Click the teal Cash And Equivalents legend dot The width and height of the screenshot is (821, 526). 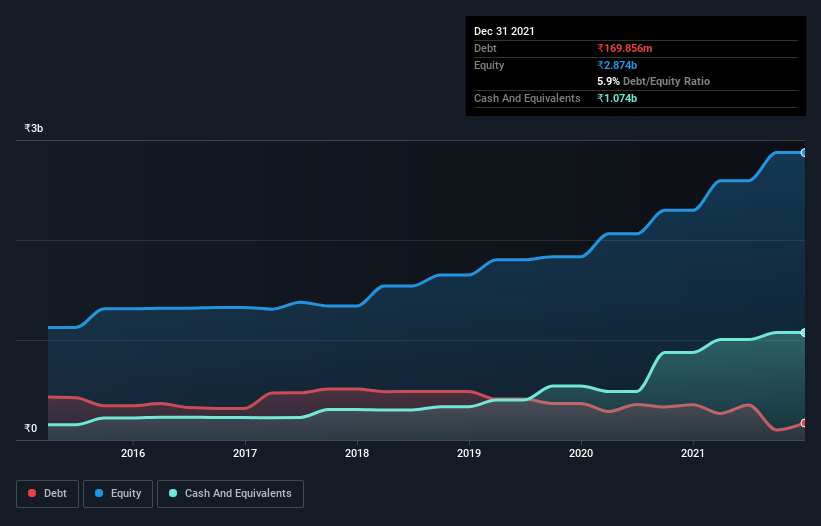click(173, 493)
